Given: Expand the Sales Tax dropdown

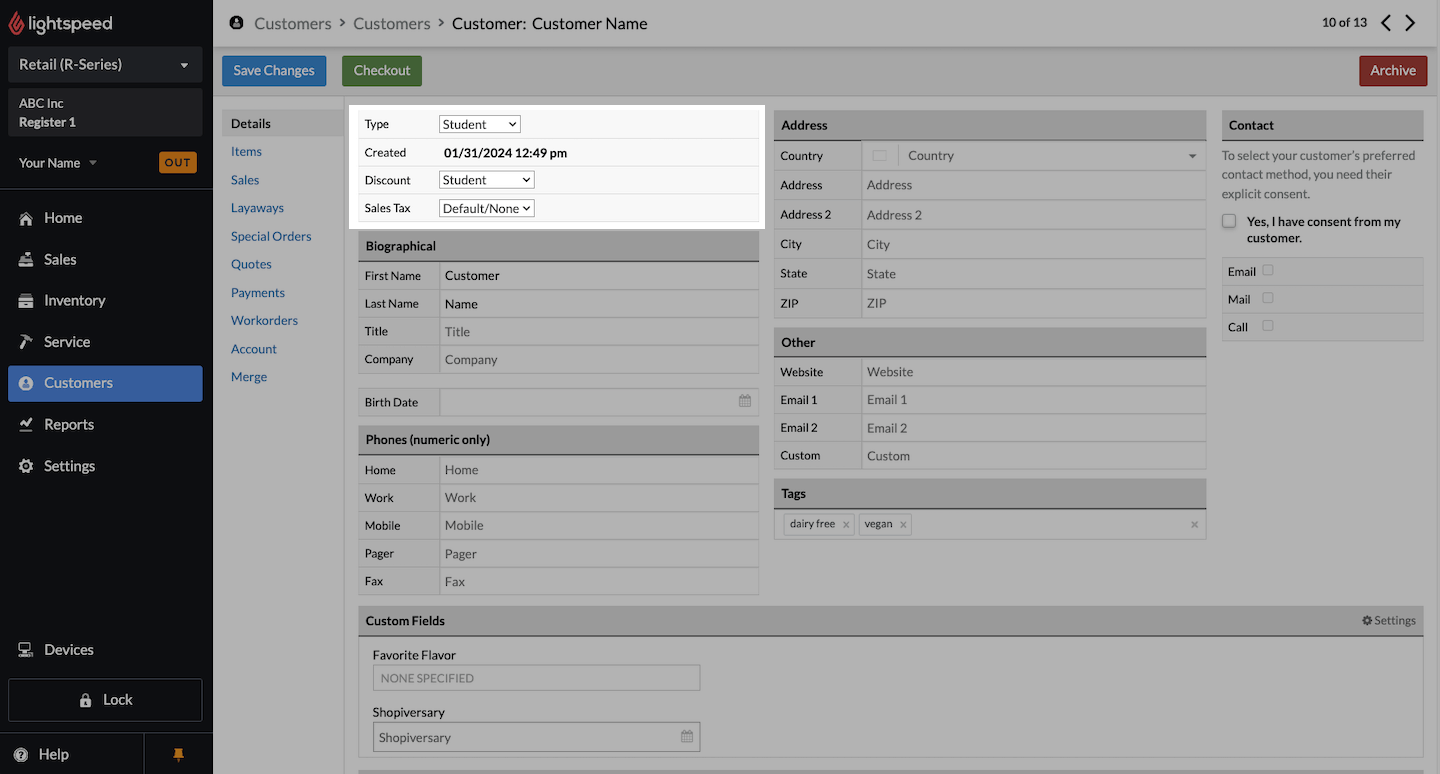Looking at the screenshot, I should tap(486, 208).
